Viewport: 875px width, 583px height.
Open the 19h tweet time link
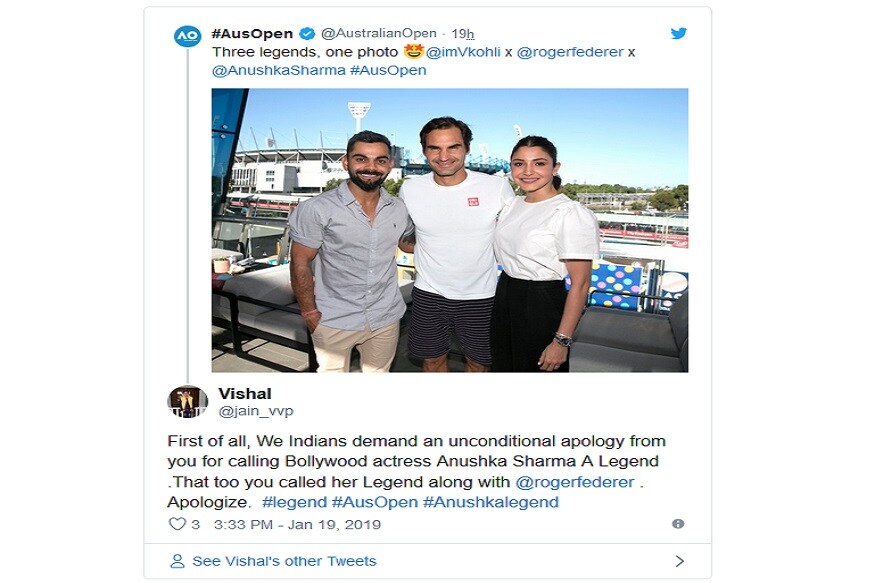click(x=463, y=34)
